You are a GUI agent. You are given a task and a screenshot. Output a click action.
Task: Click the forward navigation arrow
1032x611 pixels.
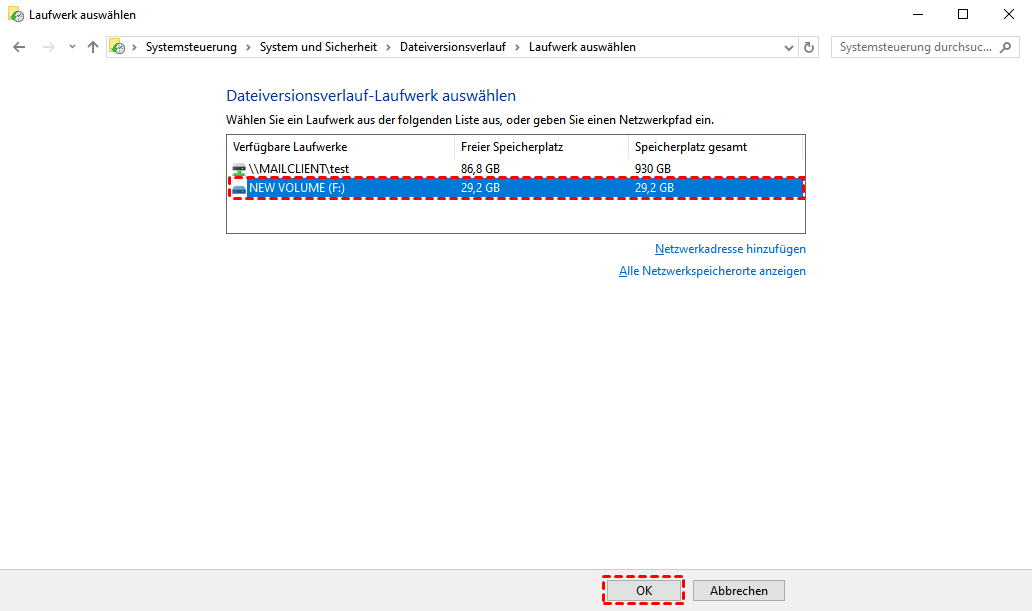pyautogui.click(x=47, y=47)
